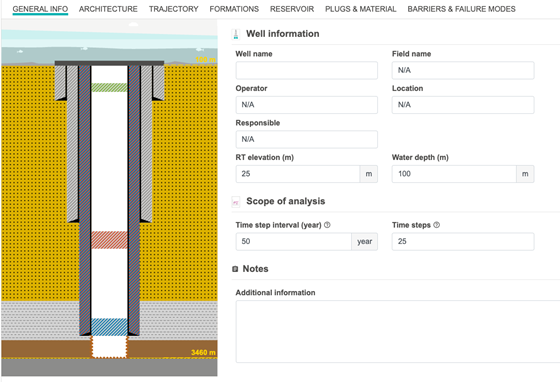Click the Responsible input field
The height and width of the screenshot is (382, 560).
[x=306, y=139]
